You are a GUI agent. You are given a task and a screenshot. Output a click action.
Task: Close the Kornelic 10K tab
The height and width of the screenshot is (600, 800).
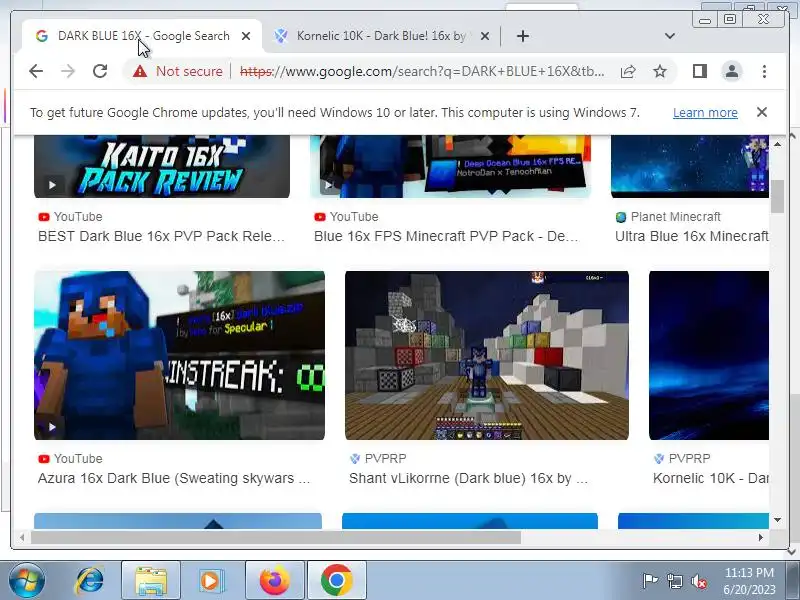coord(485,36)
